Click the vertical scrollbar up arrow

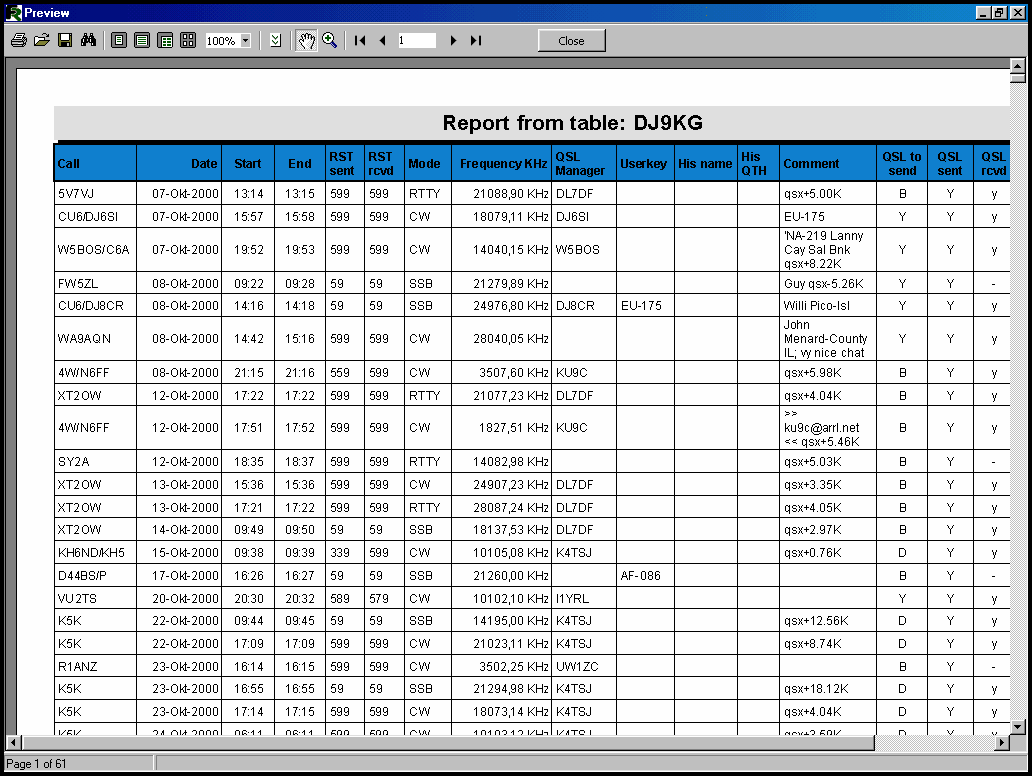1018,65
